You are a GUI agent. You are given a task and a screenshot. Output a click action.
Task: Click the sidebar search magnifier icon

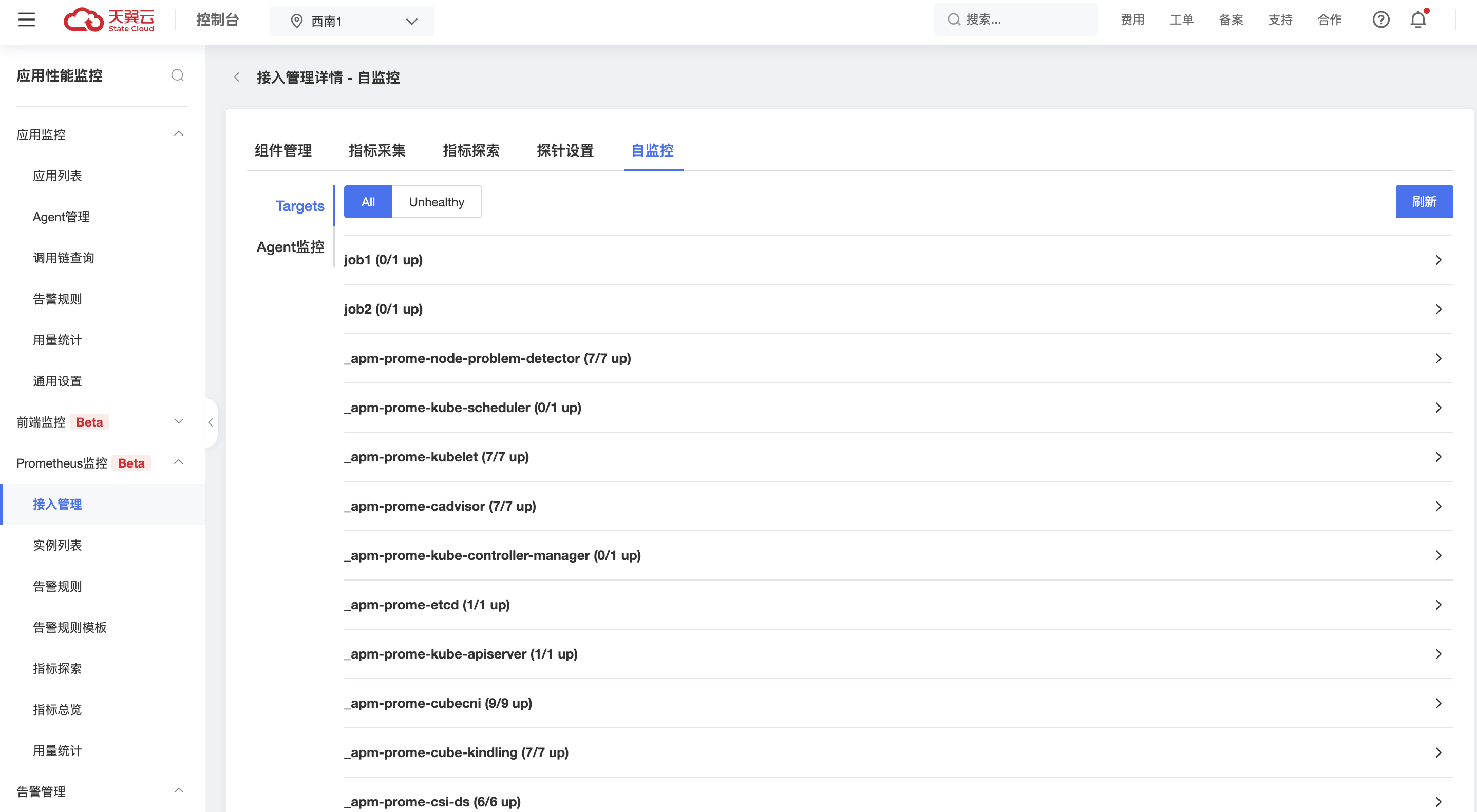178,75
